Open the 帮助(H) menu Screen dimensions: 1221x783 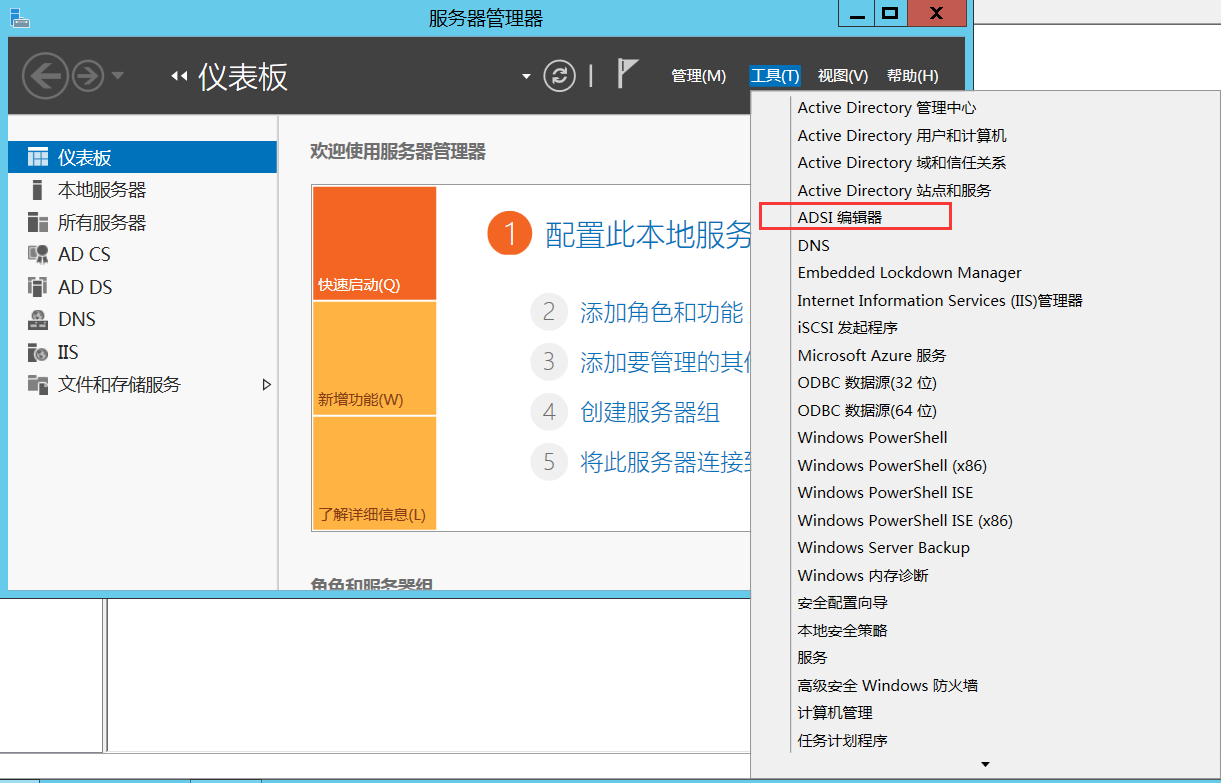(913, 76)
